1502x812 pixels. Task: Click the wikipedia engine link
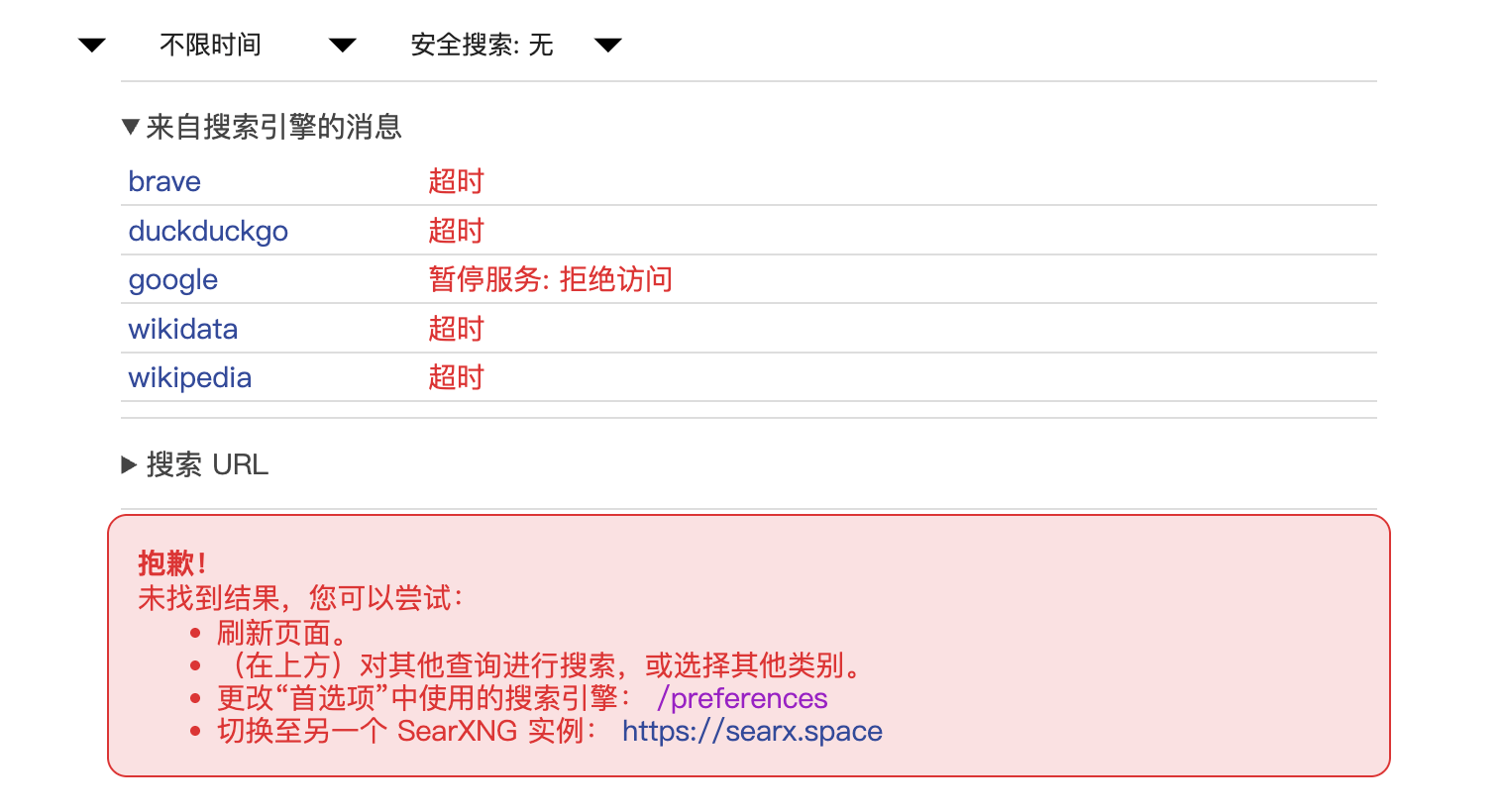190,378
